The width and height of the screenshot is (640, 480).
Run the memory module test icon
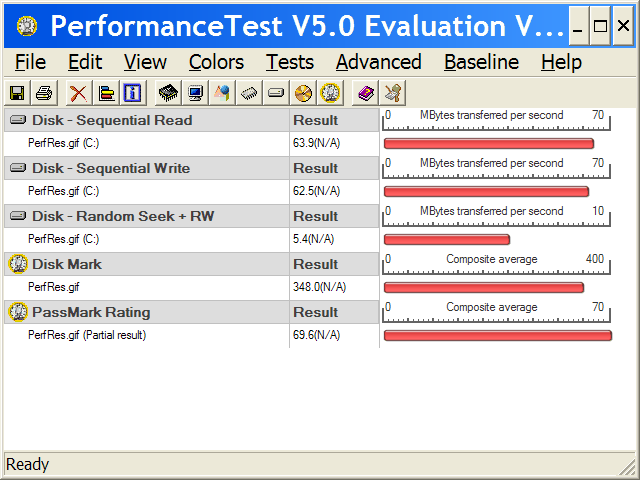(x=249, y=93)
